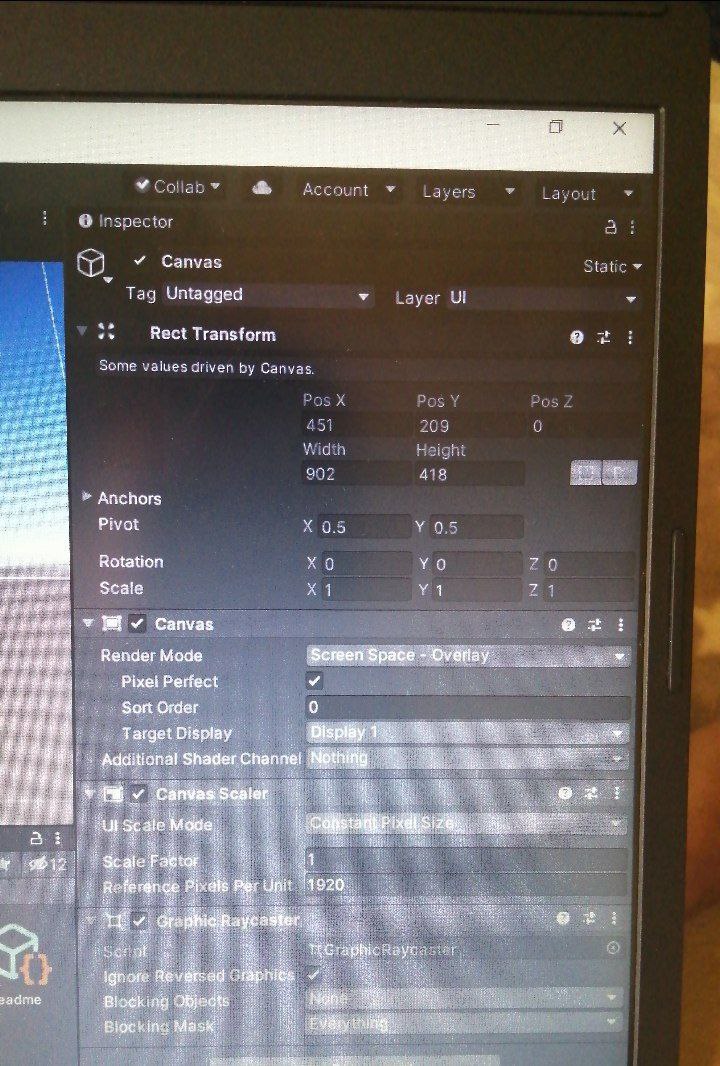Click the Canvas Scaler component icon

click(113, 793)
